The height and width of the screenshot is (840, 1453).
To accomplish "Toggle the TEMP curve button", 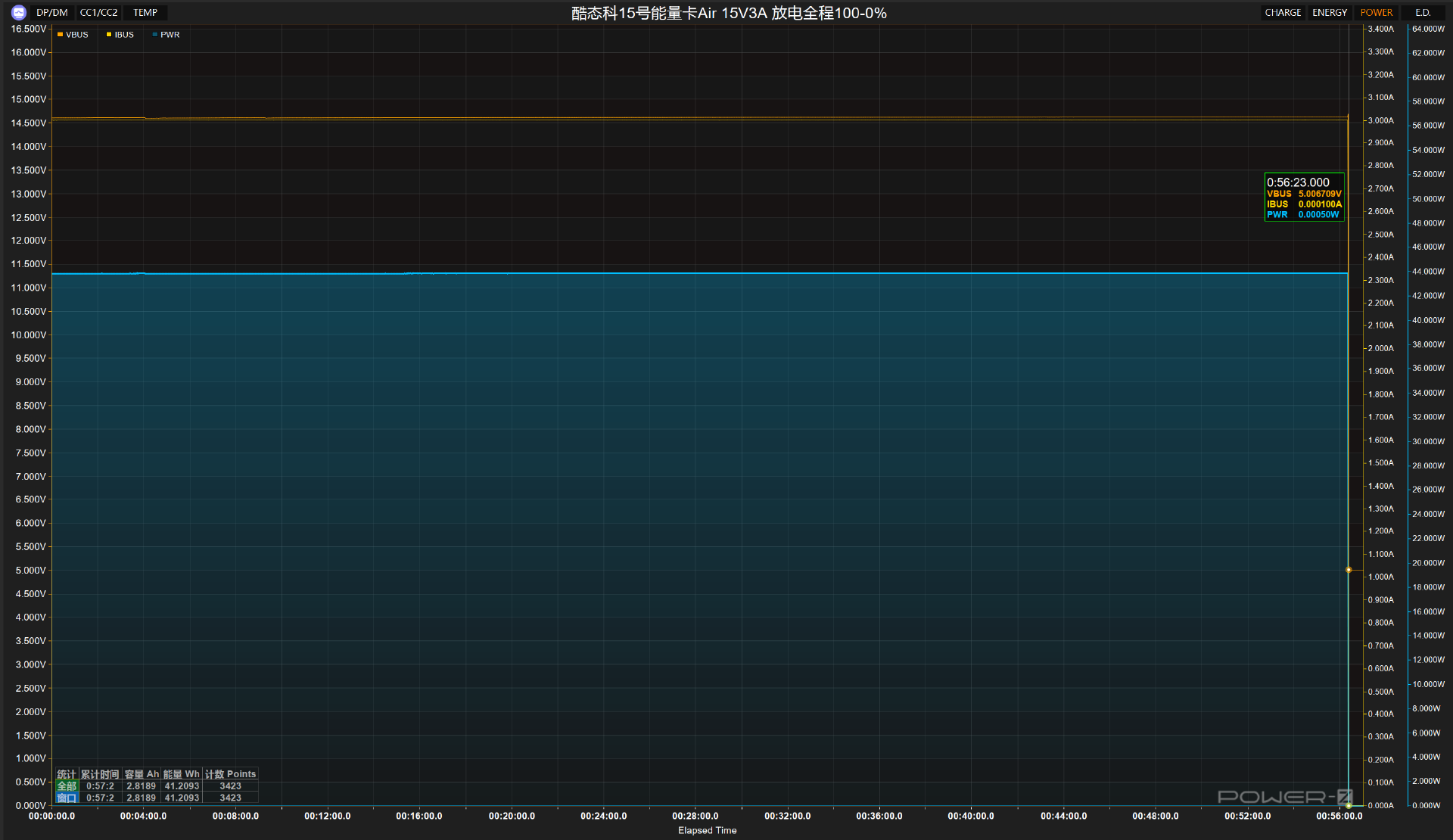I will point(145,13).
